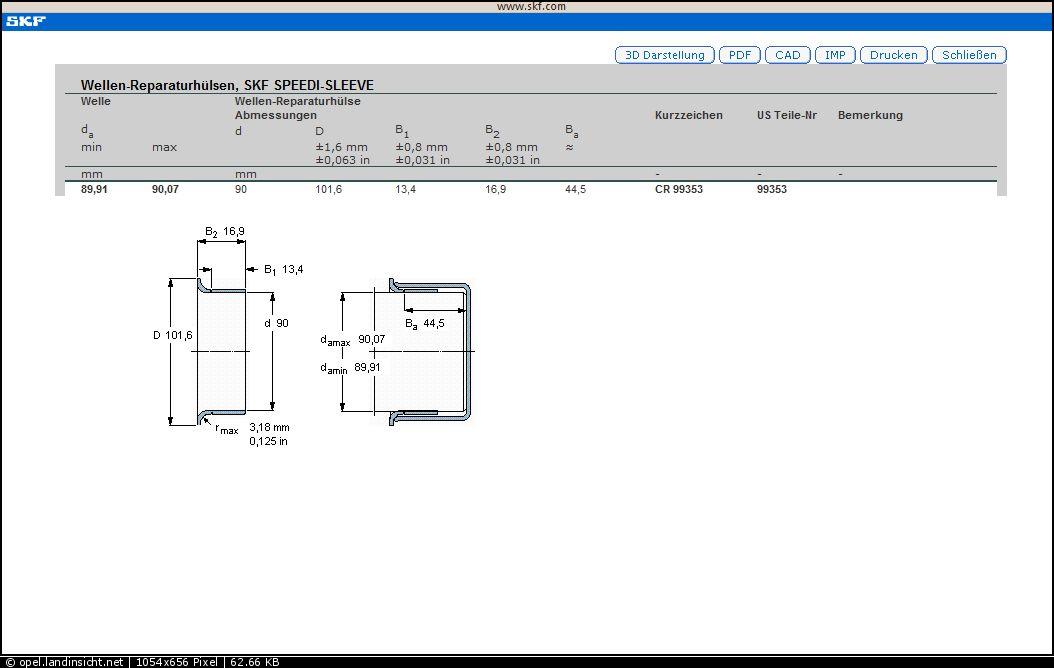
Task: Select the 16,9 B2 table value
Action: (495, 190)
